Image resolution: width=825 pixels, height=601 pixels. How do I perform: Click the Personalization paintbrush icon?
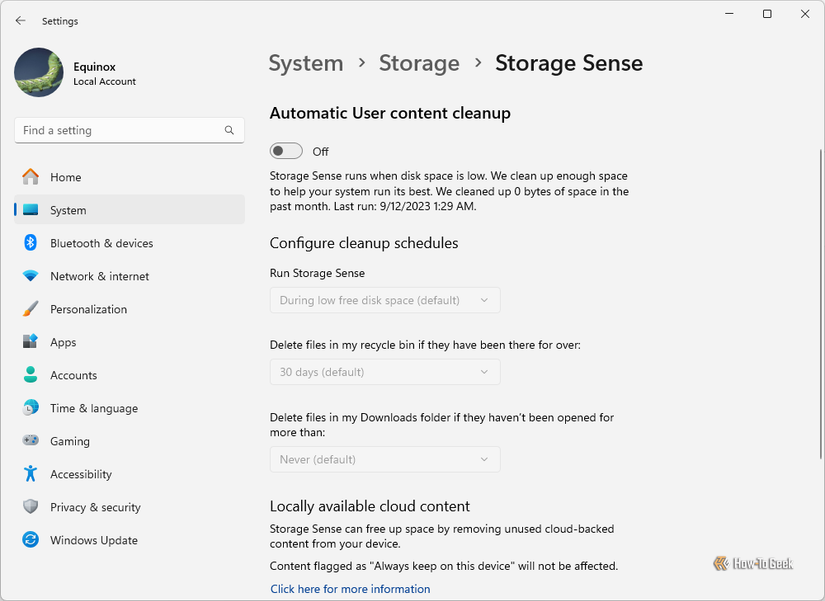[x=31, y=309]
